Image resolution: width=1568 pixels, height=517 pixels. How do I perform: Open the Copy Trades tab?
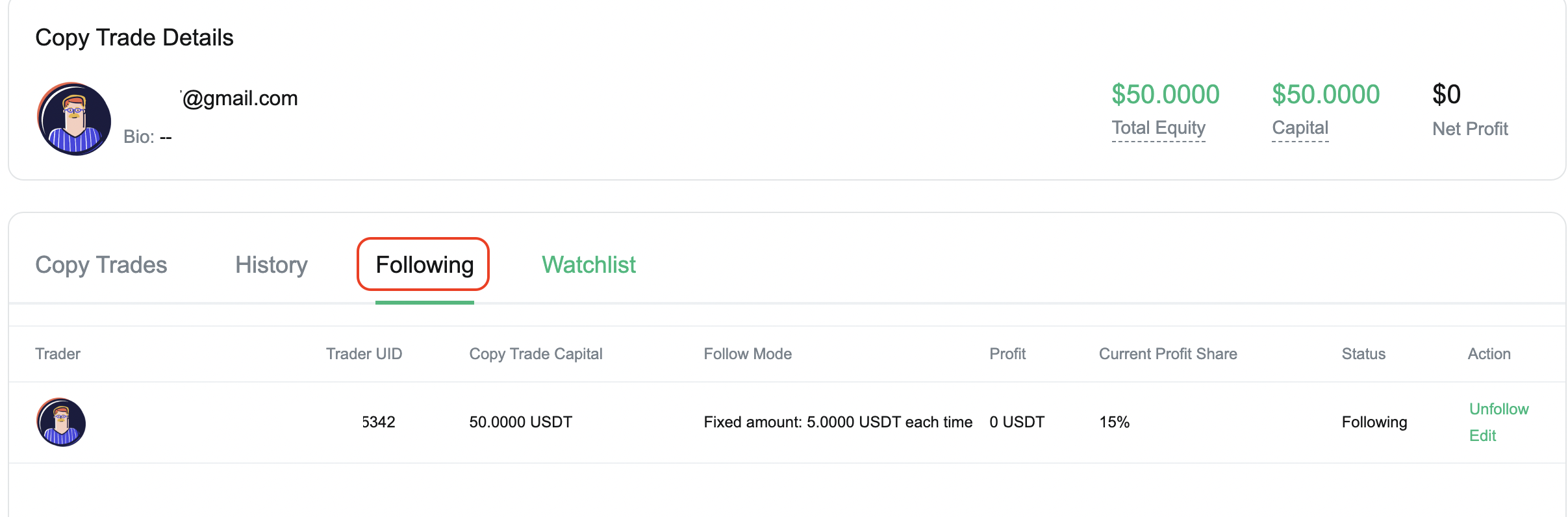pos(101,265)
